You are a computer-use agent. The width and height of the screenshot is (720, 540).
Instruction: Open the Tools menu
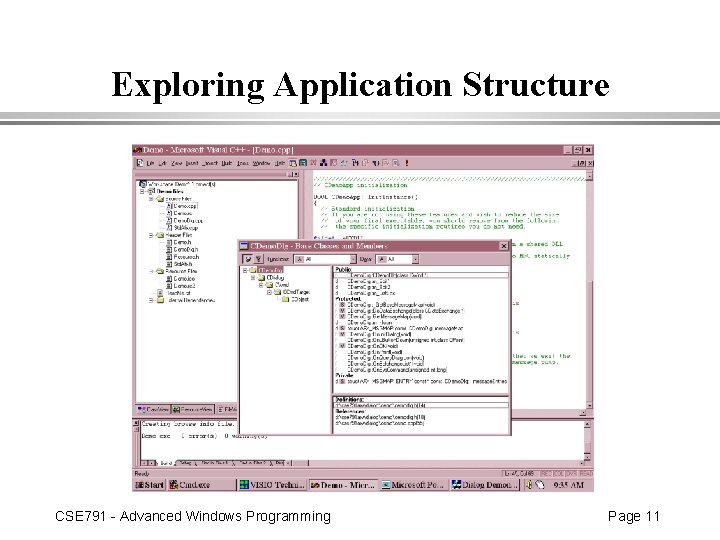click(243, 163)
